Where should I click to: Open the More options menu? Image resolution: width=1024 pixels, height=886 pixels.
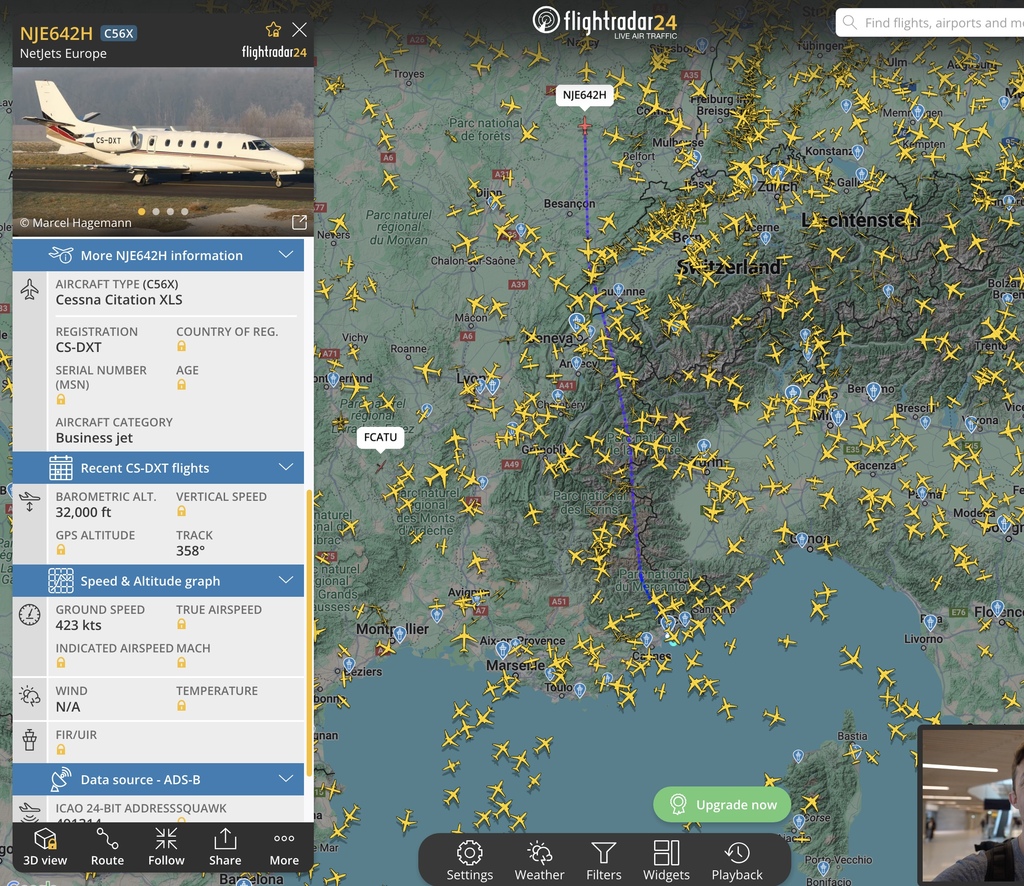(284, 847)
